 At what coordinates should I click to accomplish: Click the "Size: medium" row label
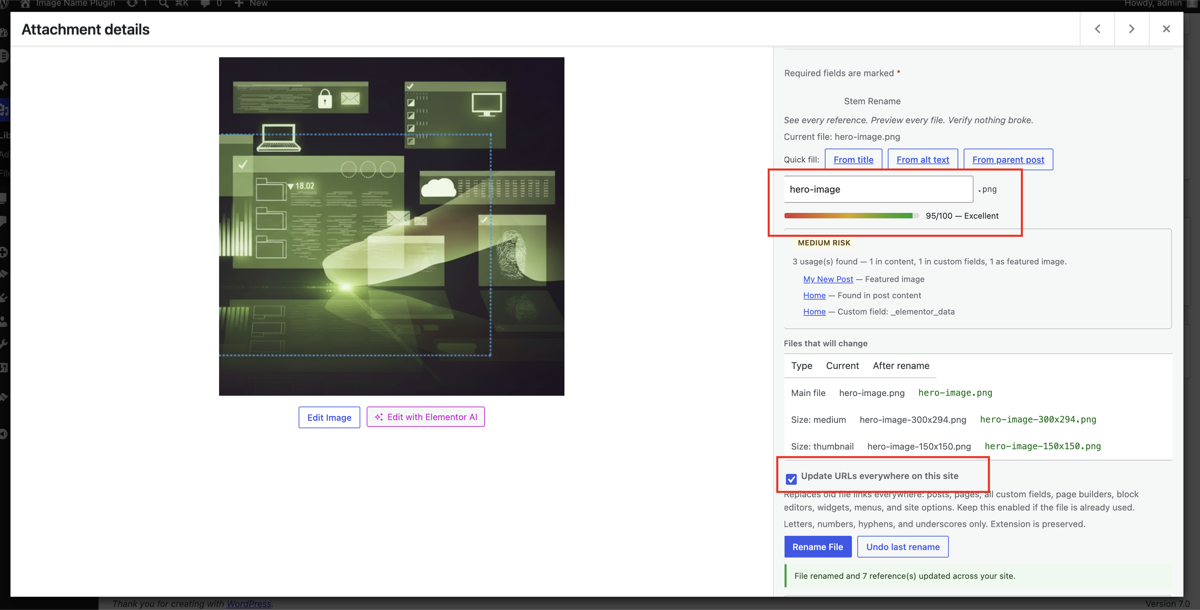pos(818,420)
